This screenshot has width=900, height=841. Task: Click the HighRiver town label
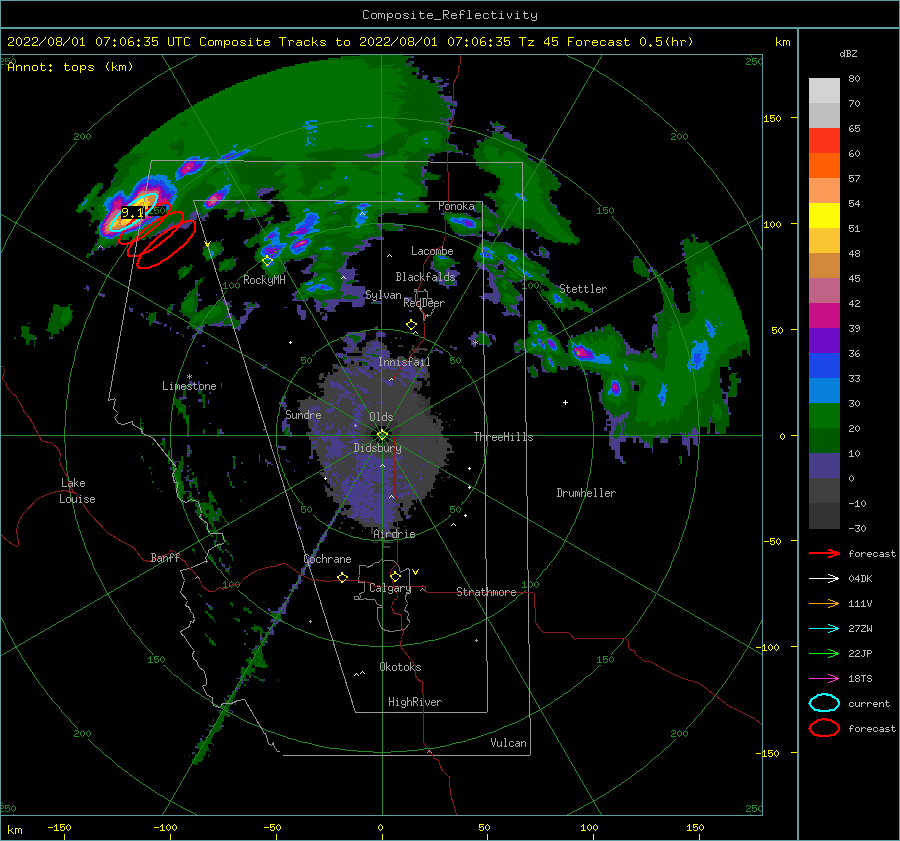point(415,702)
